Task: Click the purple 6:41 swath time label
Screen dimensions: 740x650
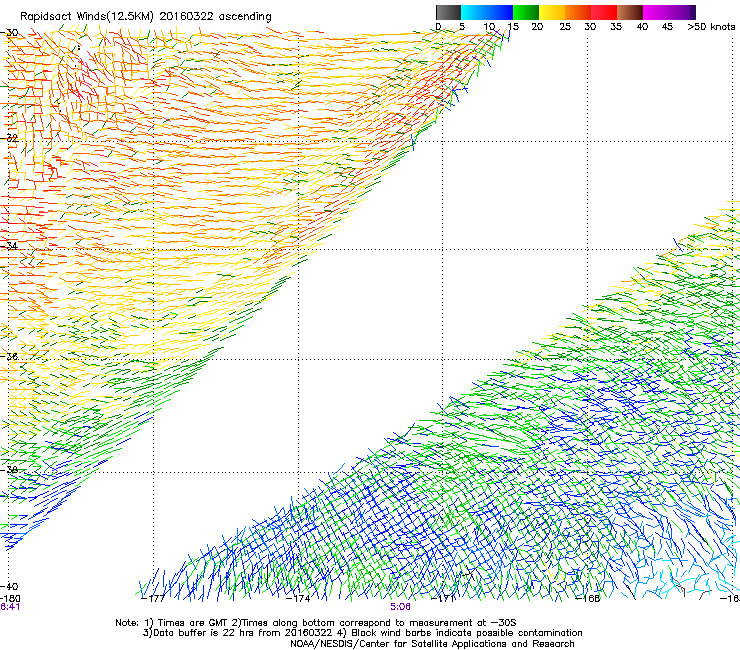Action: (x=10, y=607)
